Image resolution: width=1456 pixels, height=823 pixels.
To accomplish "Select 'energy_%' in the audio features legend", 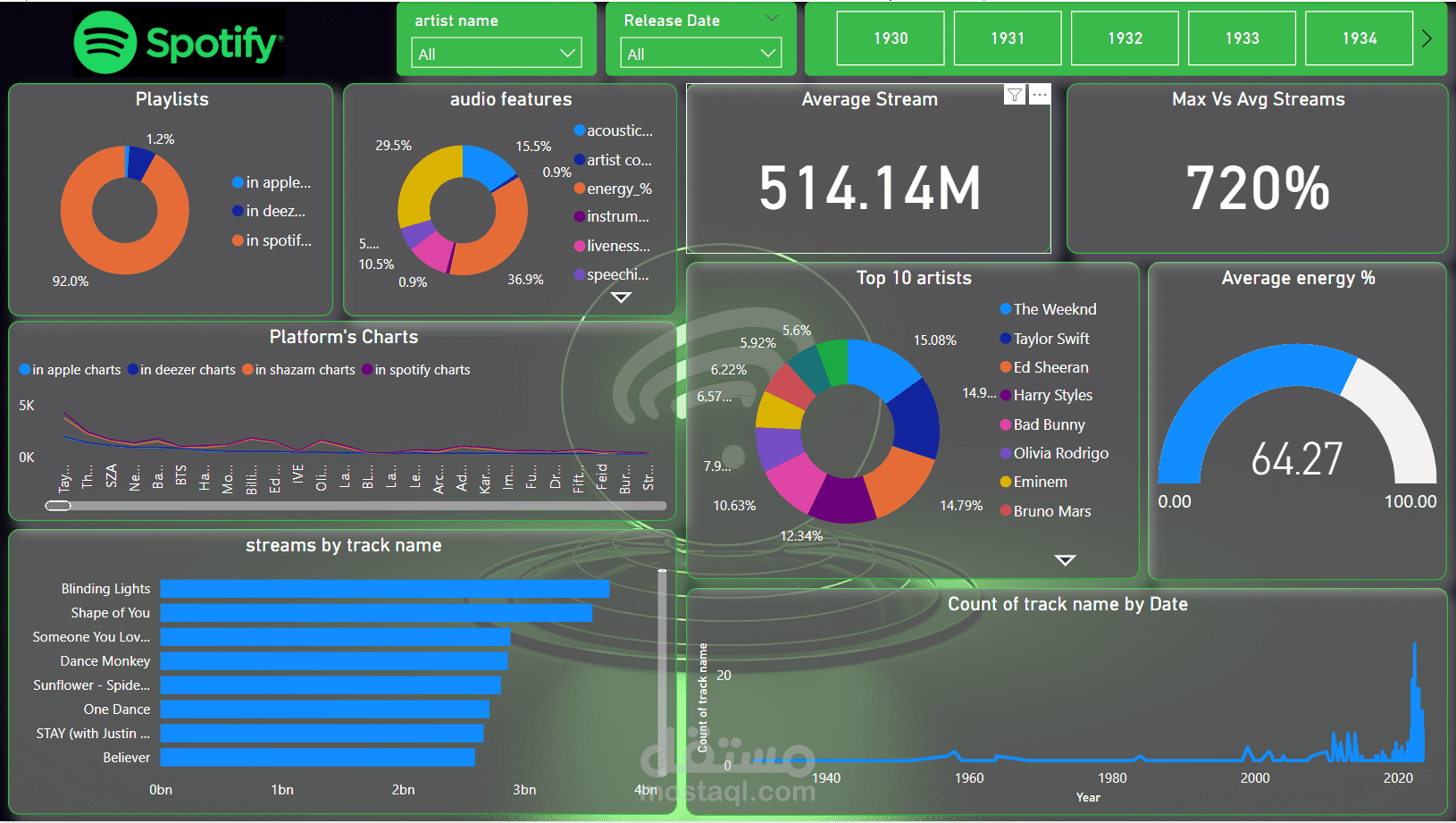I will [613, 189].
